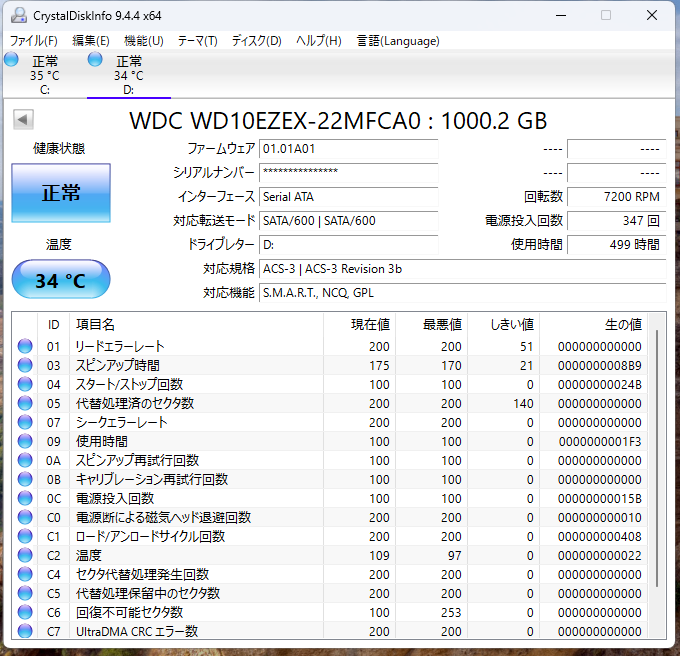
Task: Click status orb of row C6 回復不可能セクタ数
Action: pos(25,613)
